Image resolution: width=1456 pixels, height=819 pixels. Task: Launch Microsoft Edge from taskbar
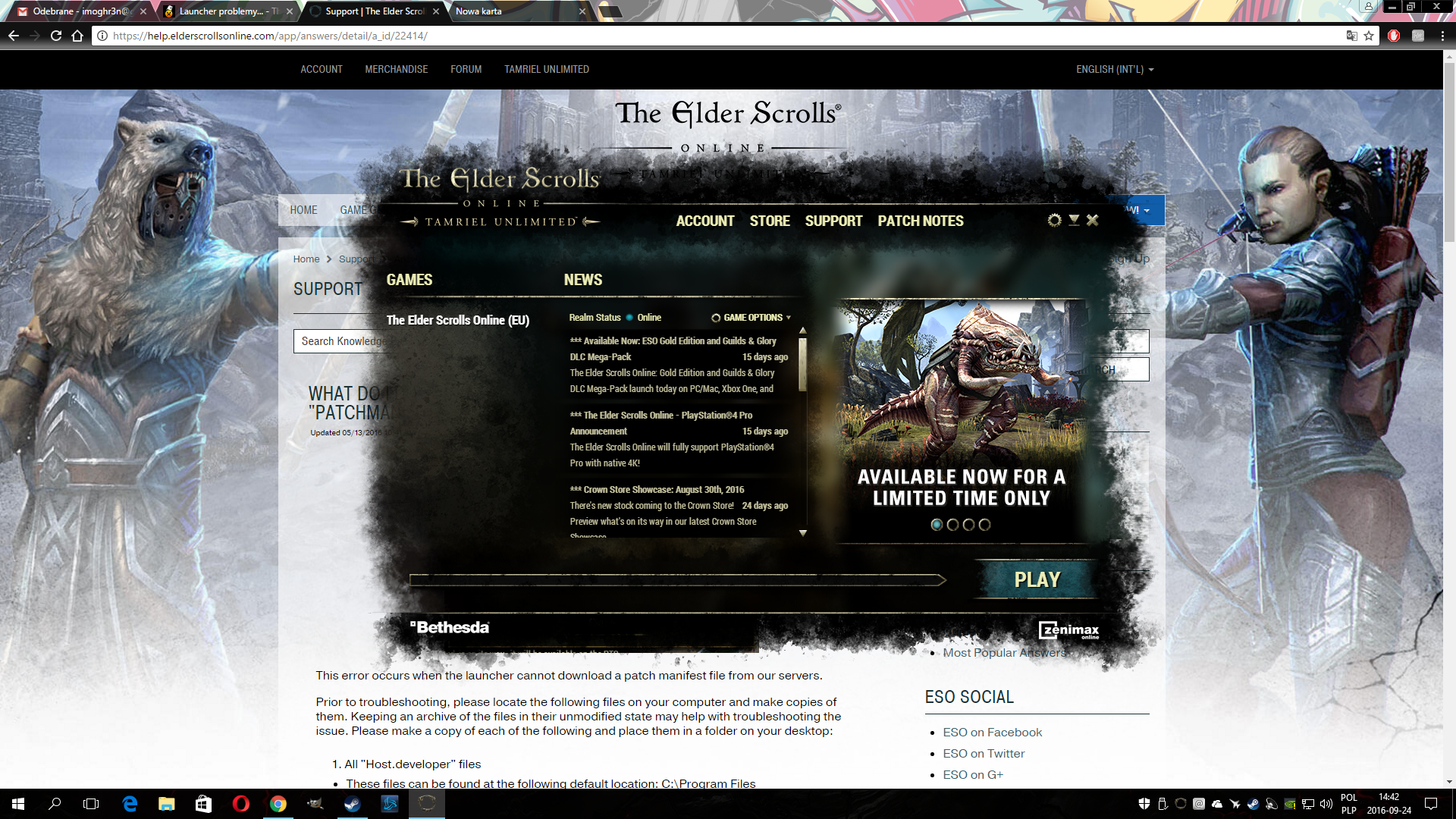[x=130, y=804]
